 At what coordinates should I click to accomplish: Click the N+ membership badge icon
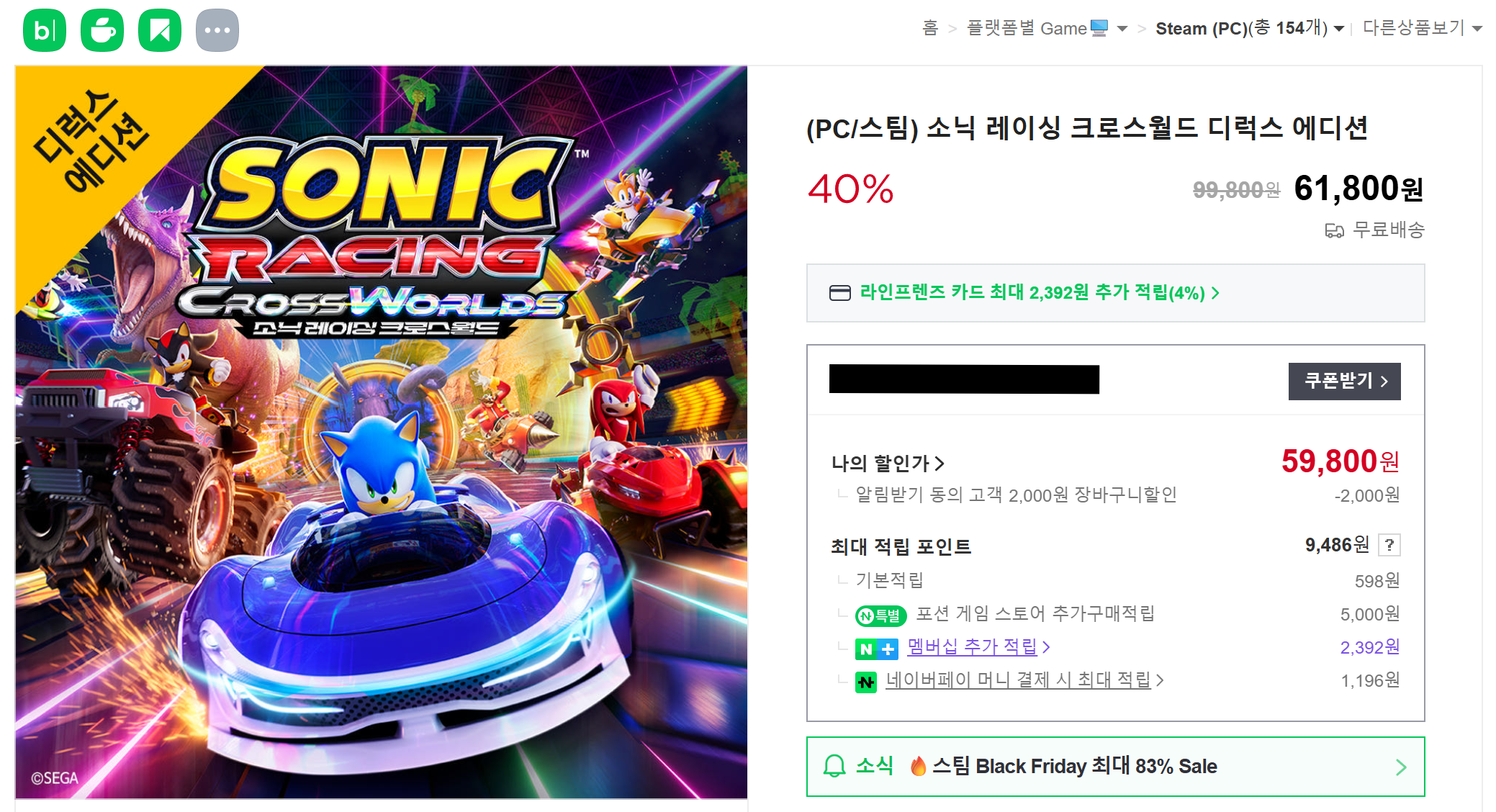(x=877, y=649)
